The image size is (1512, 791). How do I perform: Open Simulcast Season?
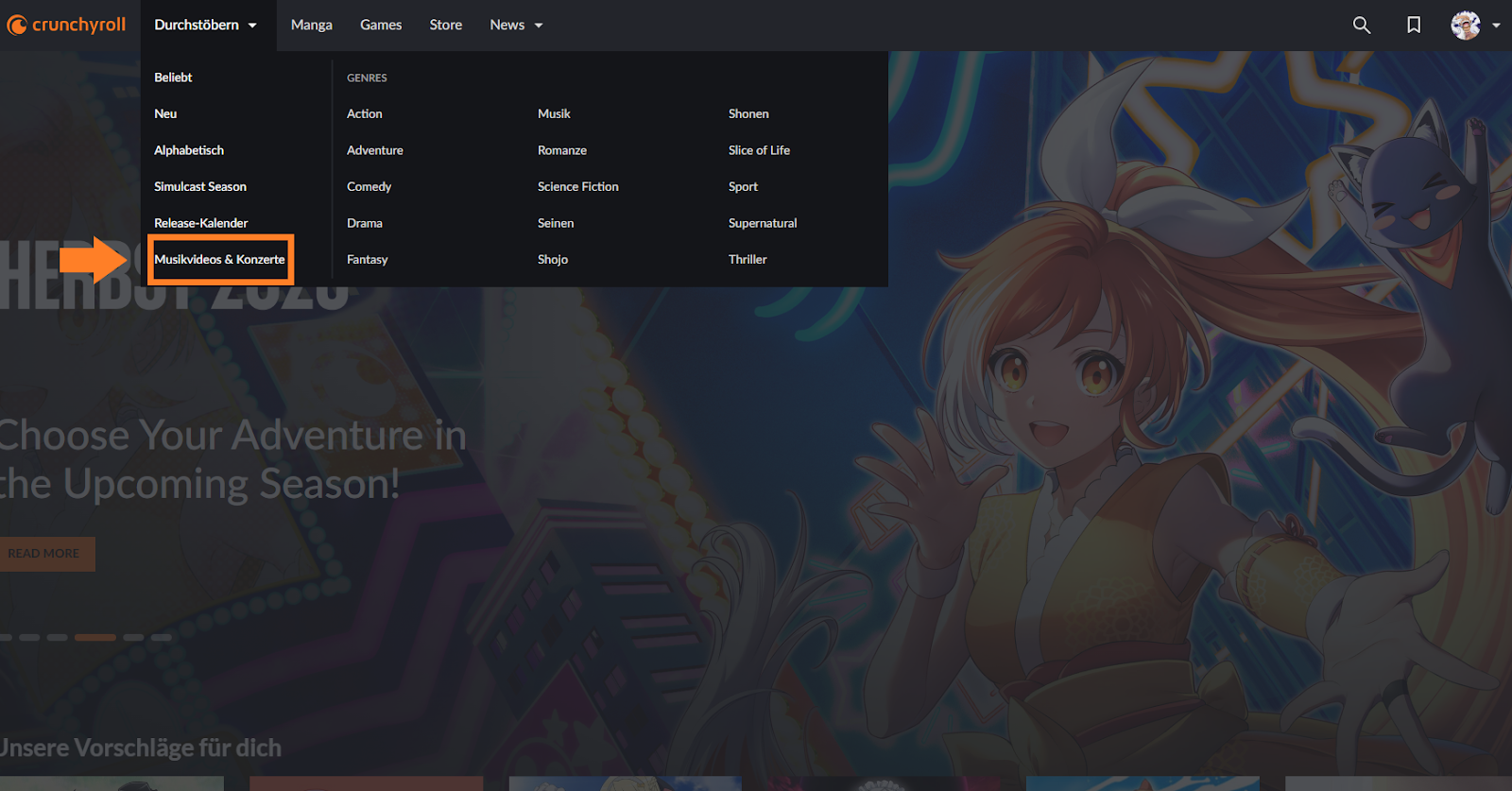tap(200, 186)
